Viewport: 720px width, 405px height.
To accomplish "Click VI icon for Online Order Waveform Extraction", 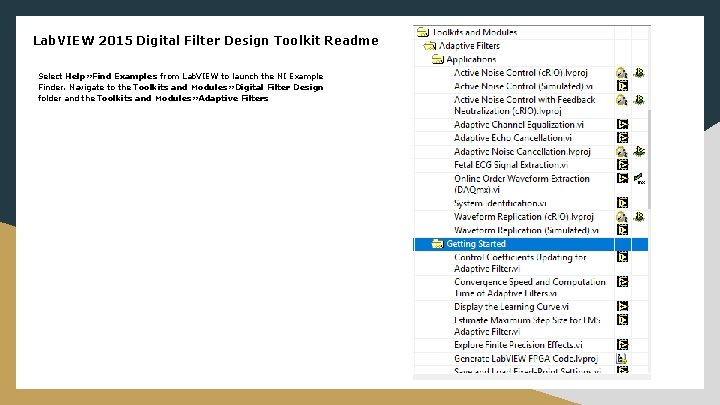I will point(622,178).
